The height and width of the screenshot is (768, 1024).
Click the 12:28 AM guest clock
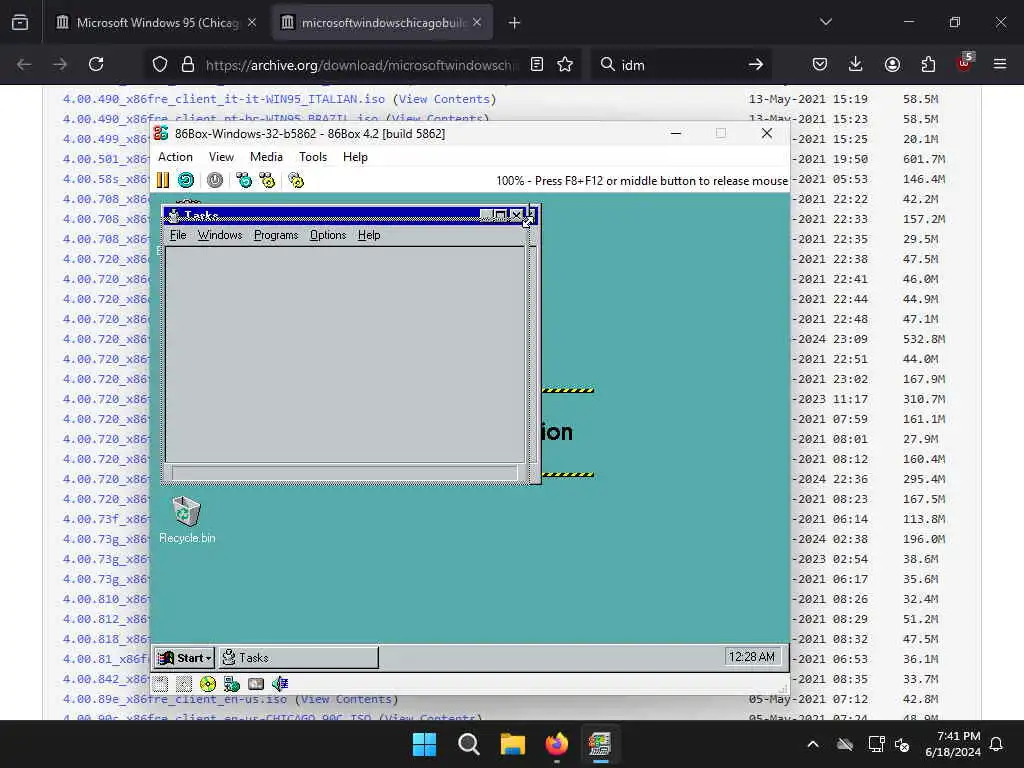(x=752, y=657)
